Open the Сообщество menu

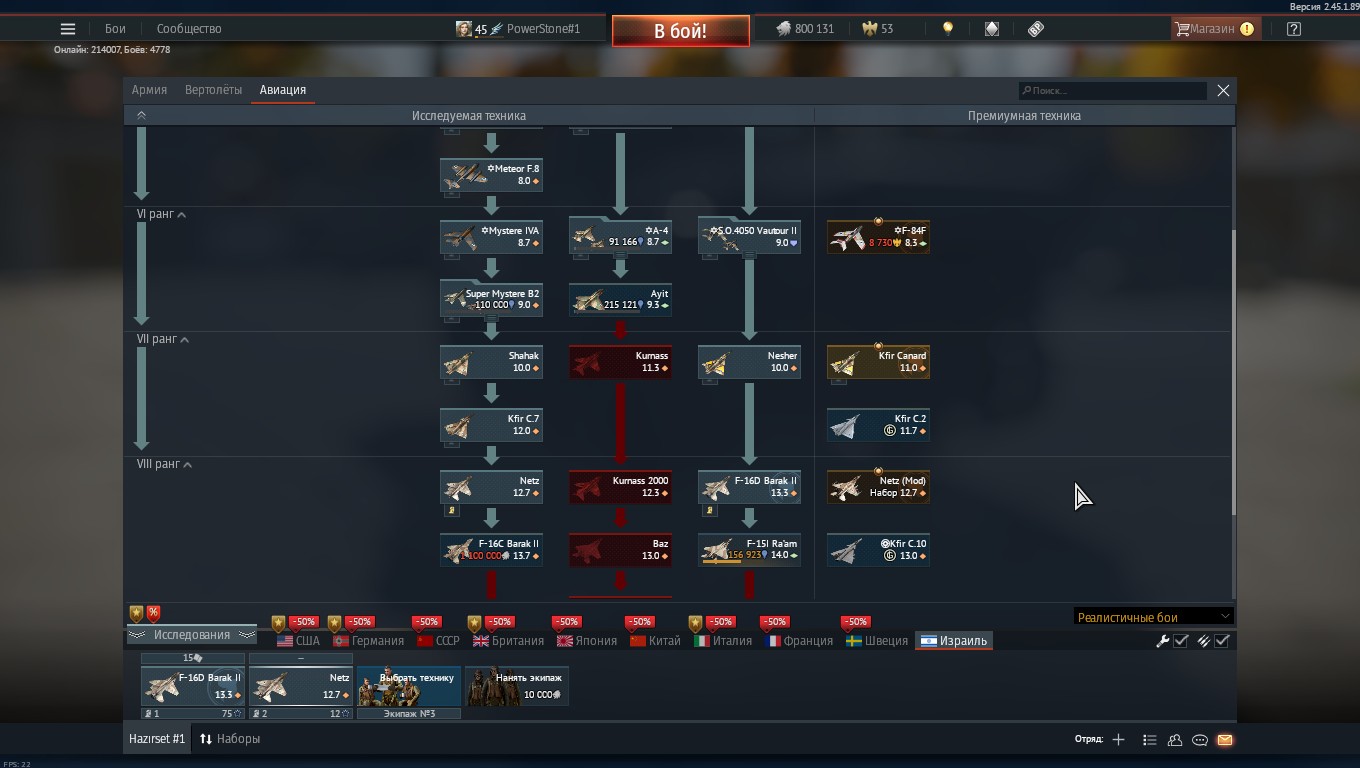click(189, 29)
